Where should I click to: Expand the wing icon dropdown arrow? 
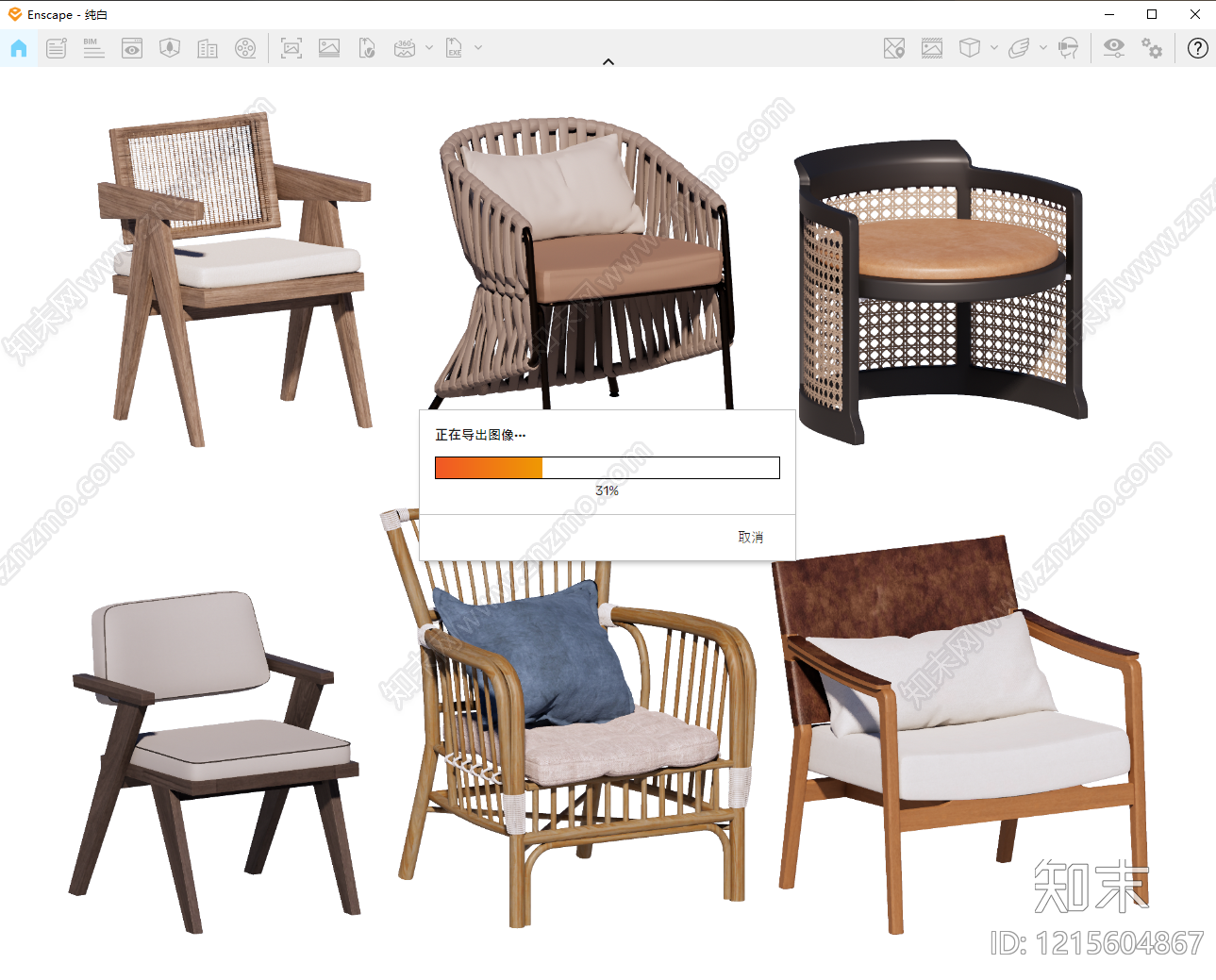[x=1043, y=48]
